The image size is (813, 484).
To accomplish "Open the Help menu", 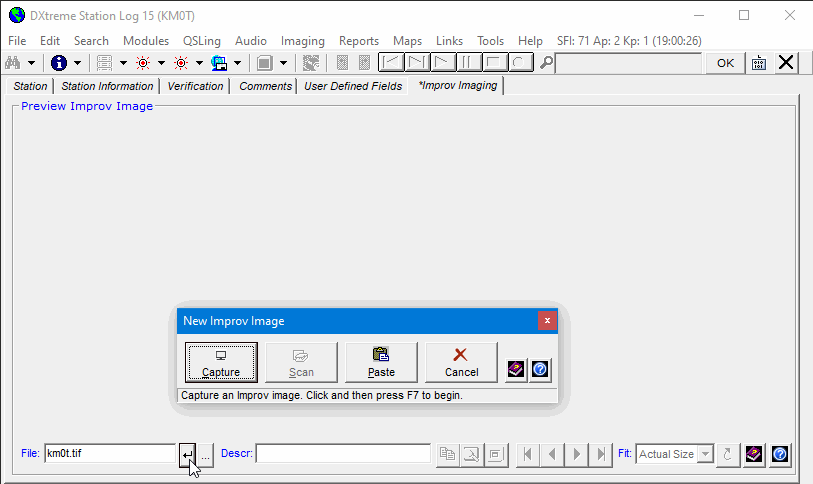I will pos(530,41).
